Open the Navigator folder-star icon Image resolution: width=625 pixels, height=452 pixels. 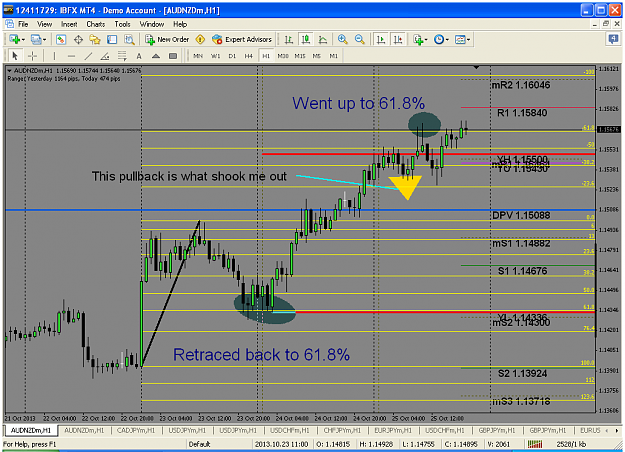pyautogui.click(x=95, y=39)
